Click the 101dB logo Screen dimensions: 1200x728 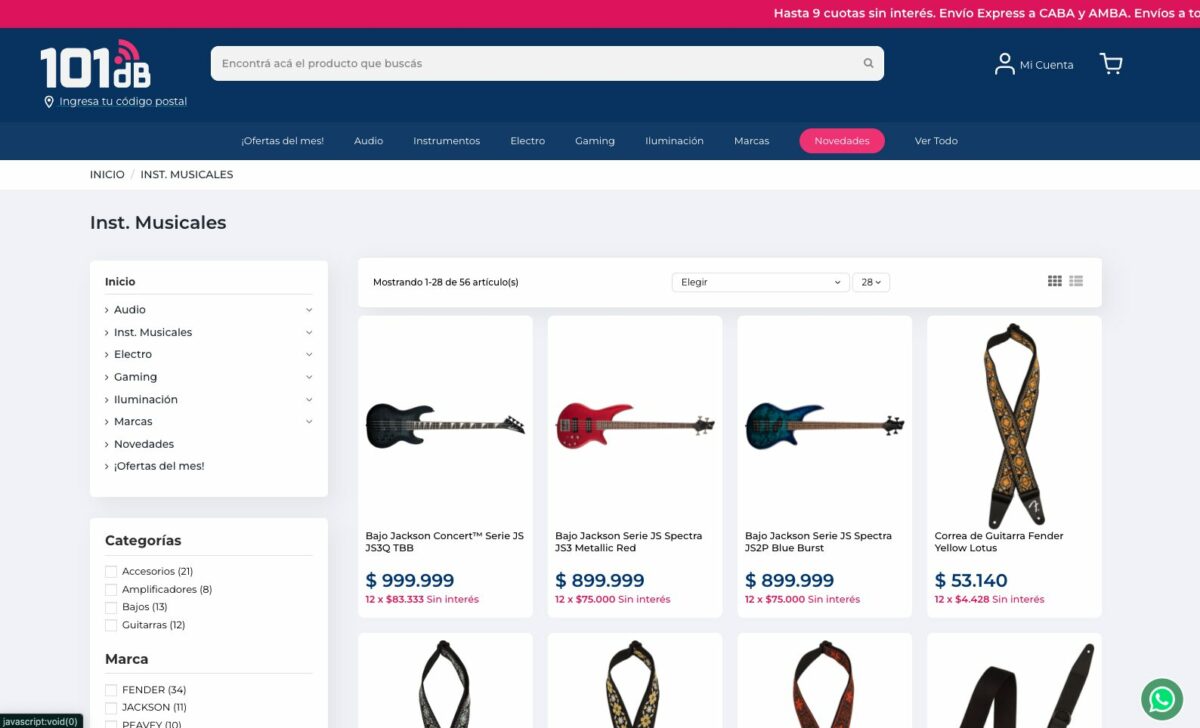point(95,64)
